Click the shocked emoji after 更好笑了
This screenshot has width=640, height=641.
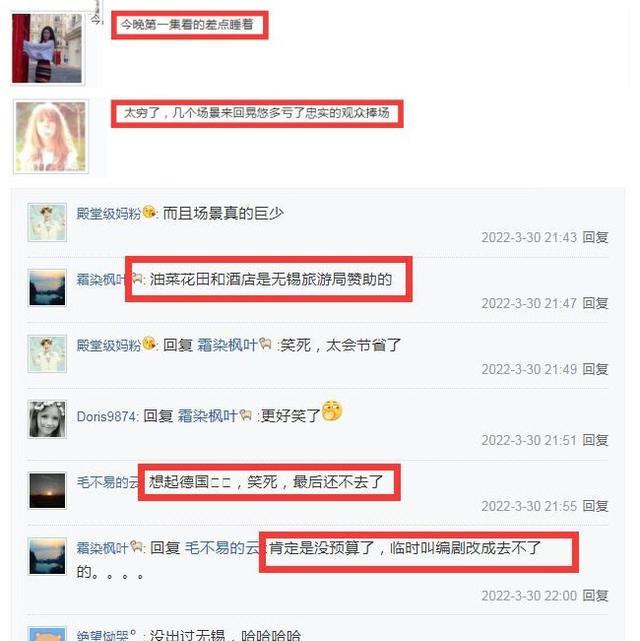tap(332, 411)
